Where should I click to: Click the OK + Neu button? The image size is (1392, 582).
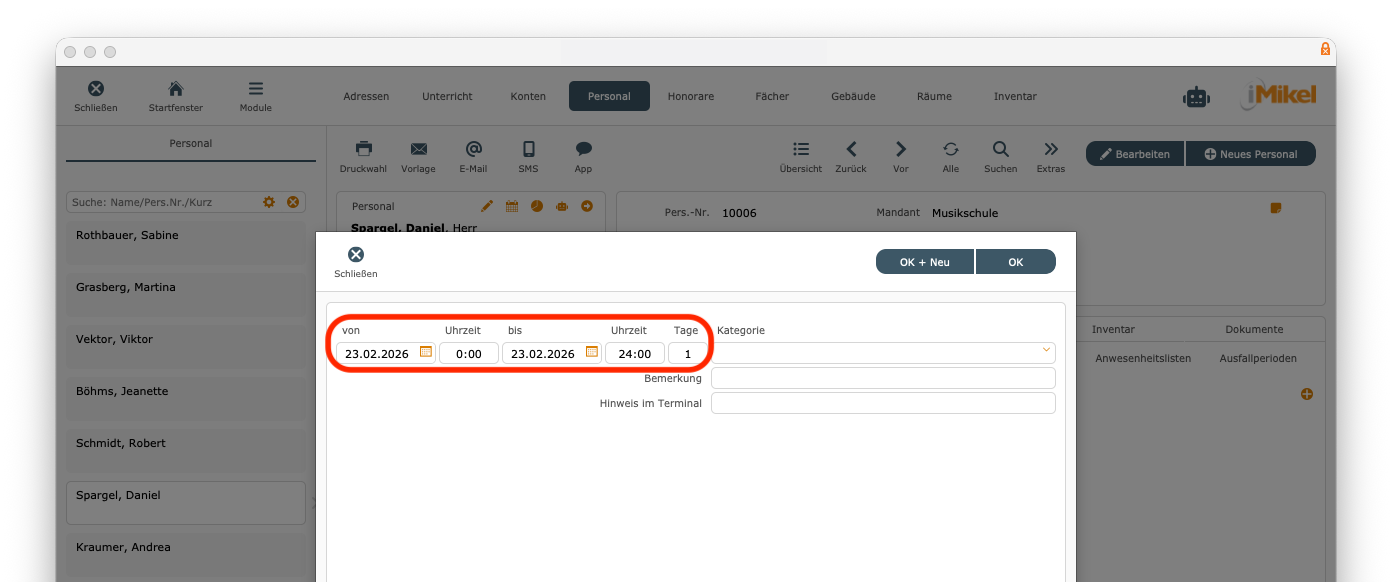click(925, 262)
